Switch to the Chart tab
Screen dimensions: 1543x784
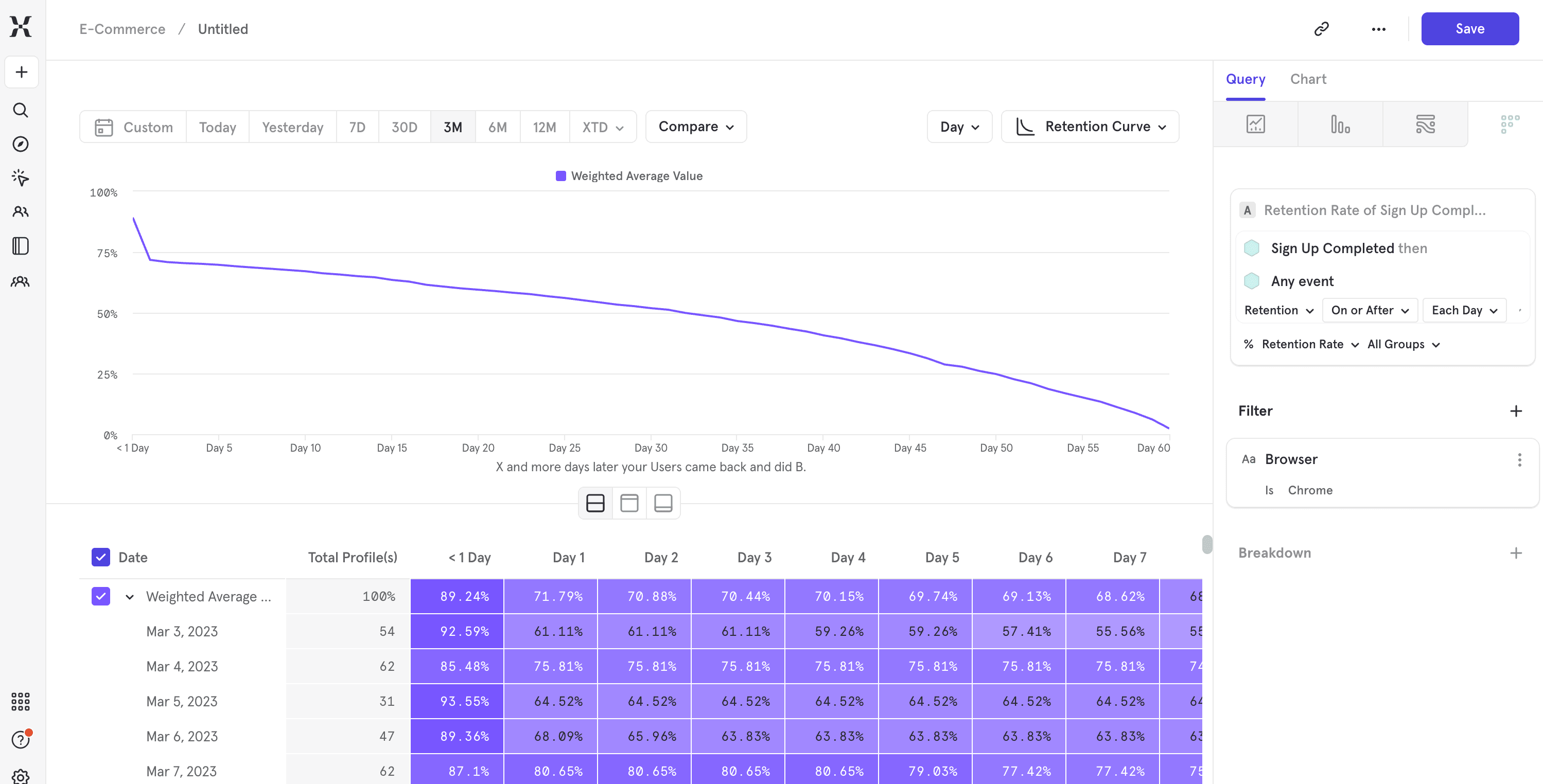click(1308, 79)
